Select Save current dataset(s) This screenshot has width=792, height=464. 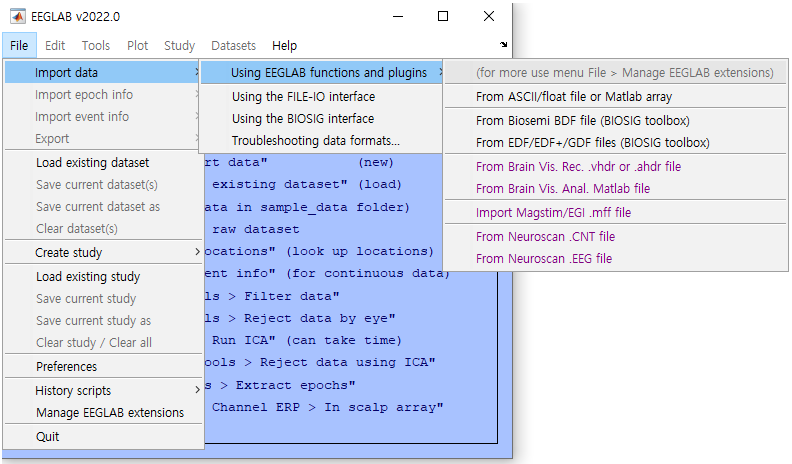pos(103,185)
